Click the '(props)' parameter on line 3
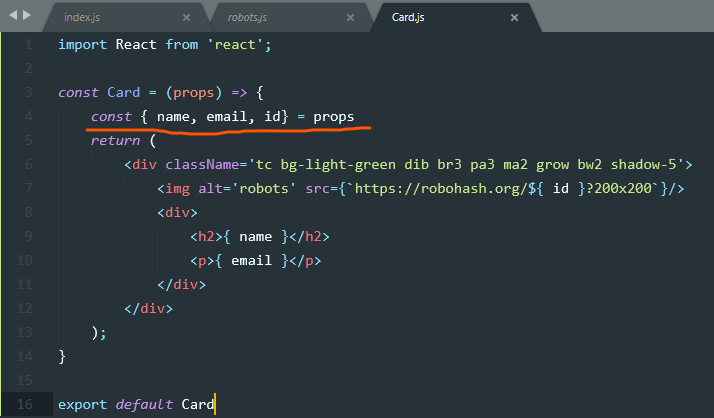 coord(194,93)
